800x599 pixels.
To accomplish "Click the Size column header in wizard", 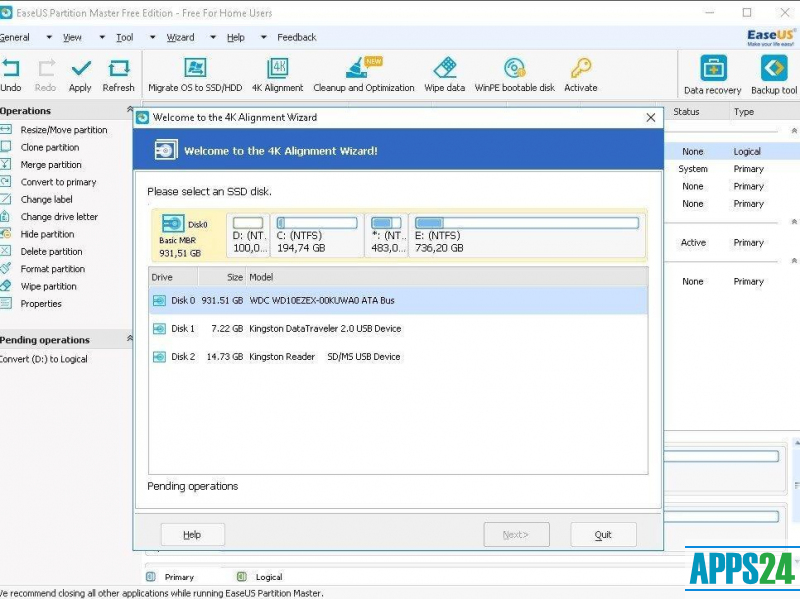I will click(x=222, y=277).
